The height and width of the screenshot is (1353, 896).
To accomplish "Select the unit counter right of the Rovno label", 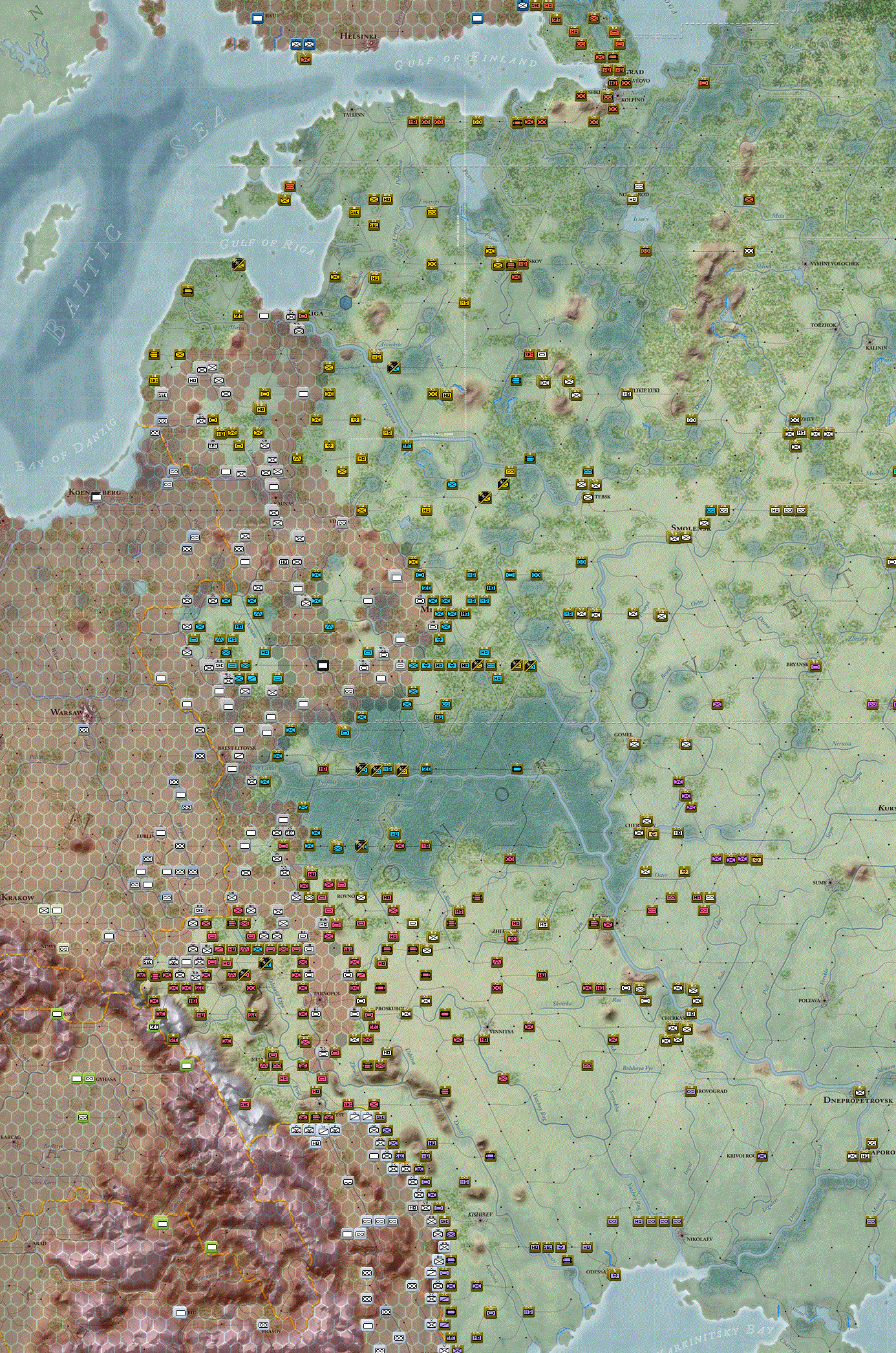I will 361,897.
